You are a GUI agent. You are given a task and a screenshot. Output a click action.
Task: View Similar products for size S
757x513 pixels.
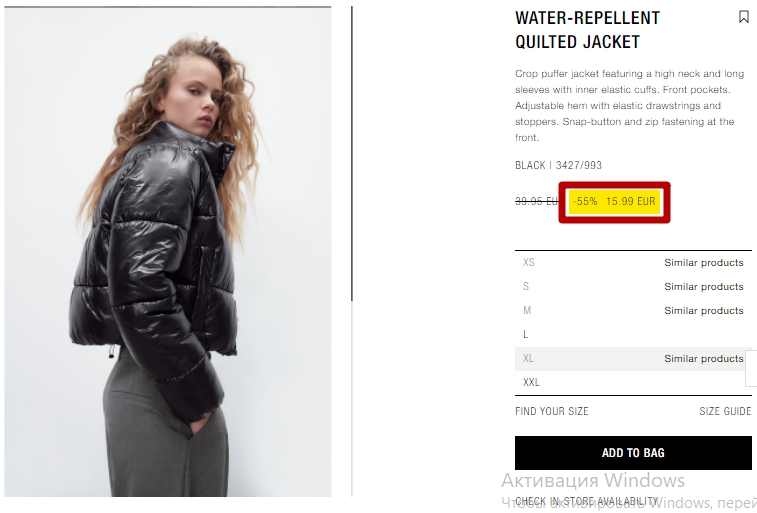(x=703, y=287)
